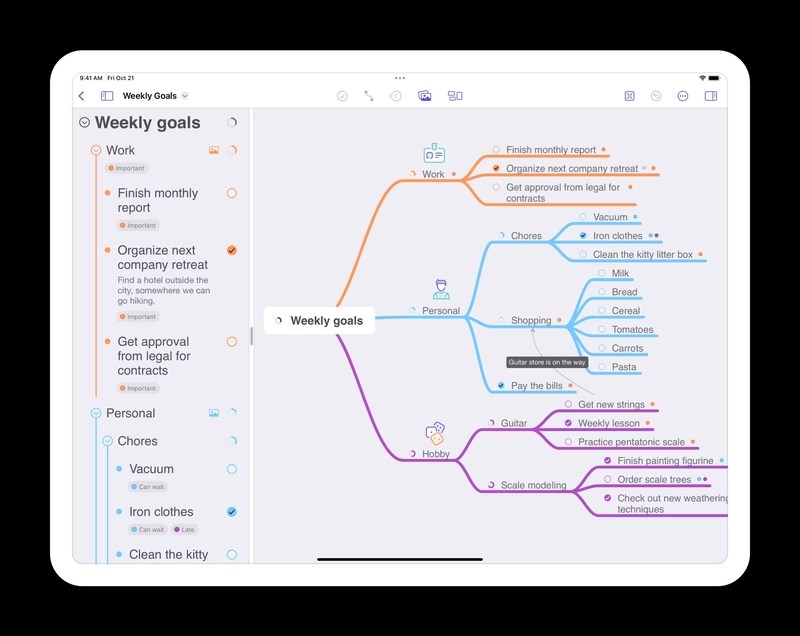Mark Finish monthly report as complete
This screenshot has width=800, height=636.
click(x=231, y=193)
